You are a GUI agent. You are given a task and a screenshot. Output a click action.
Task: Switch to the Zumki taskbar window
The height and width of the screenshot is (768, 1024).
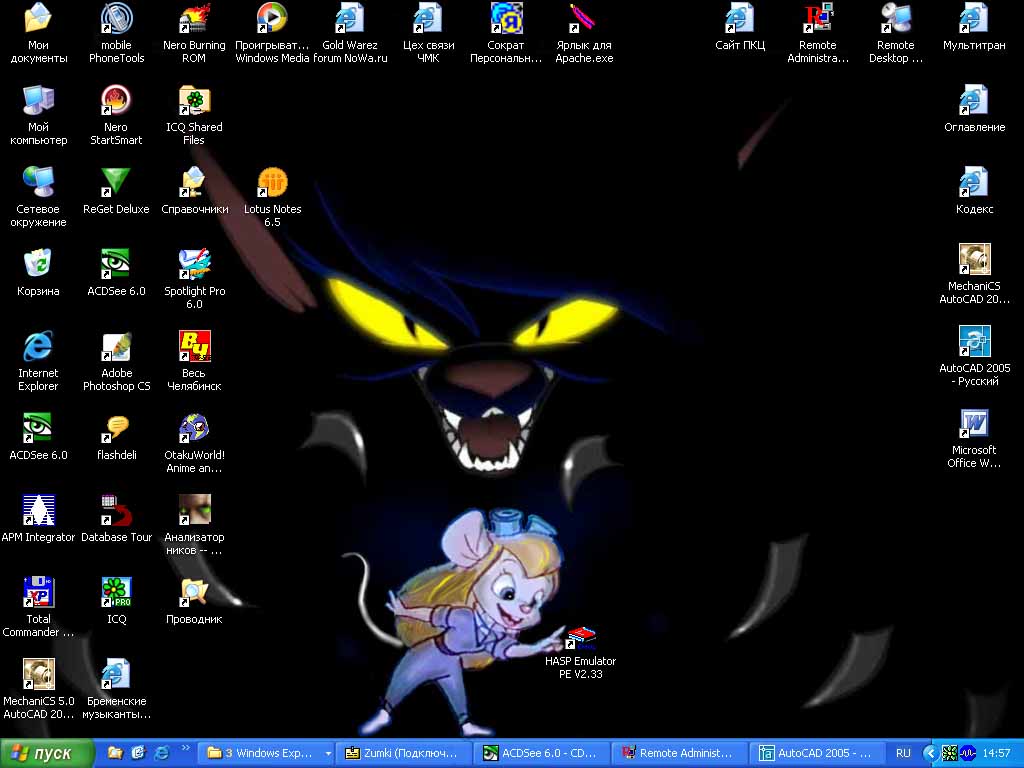[x=404, y=753]
